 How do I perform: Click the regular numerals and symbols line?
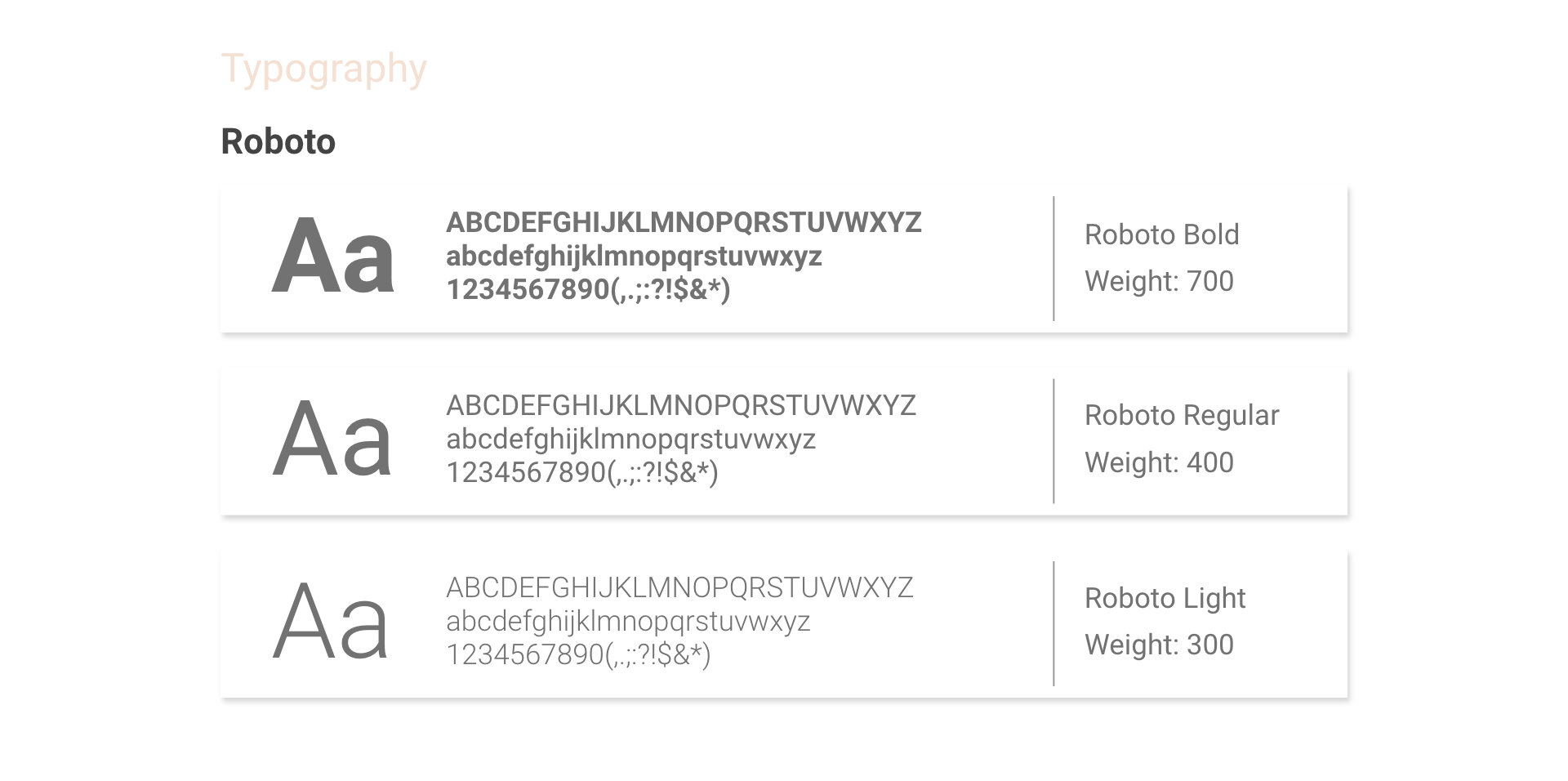(582, 472)
